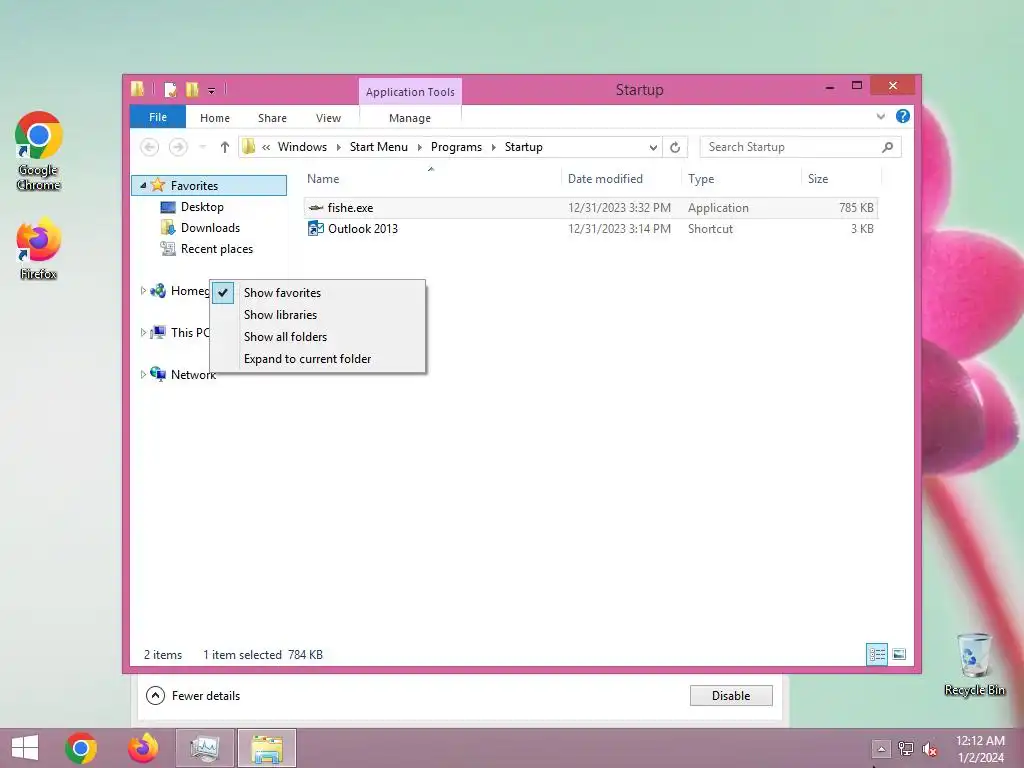
Task: Enable Show all folders option
Action: (x=318, y=337)
